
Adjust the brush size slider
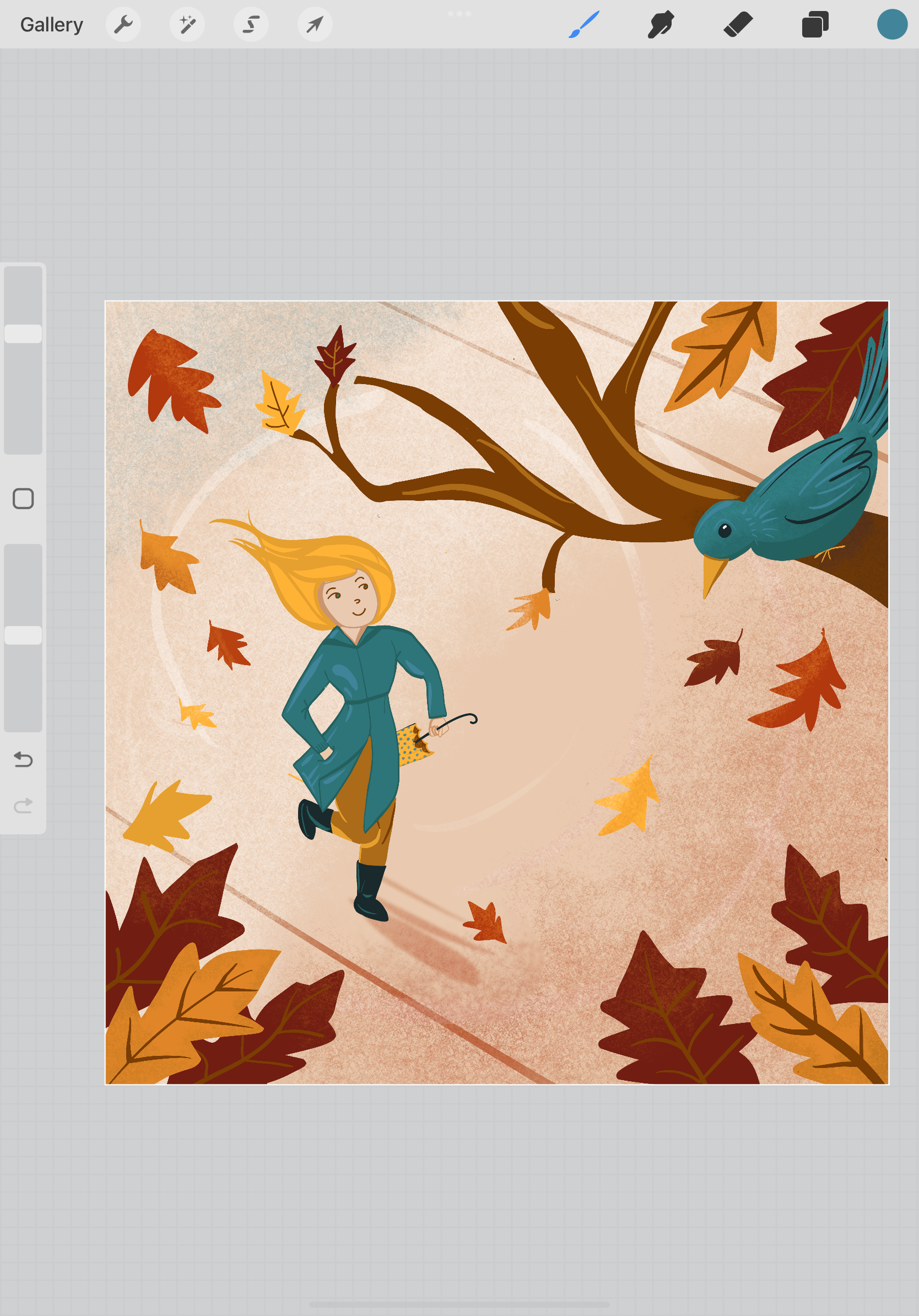coord(24,360)
